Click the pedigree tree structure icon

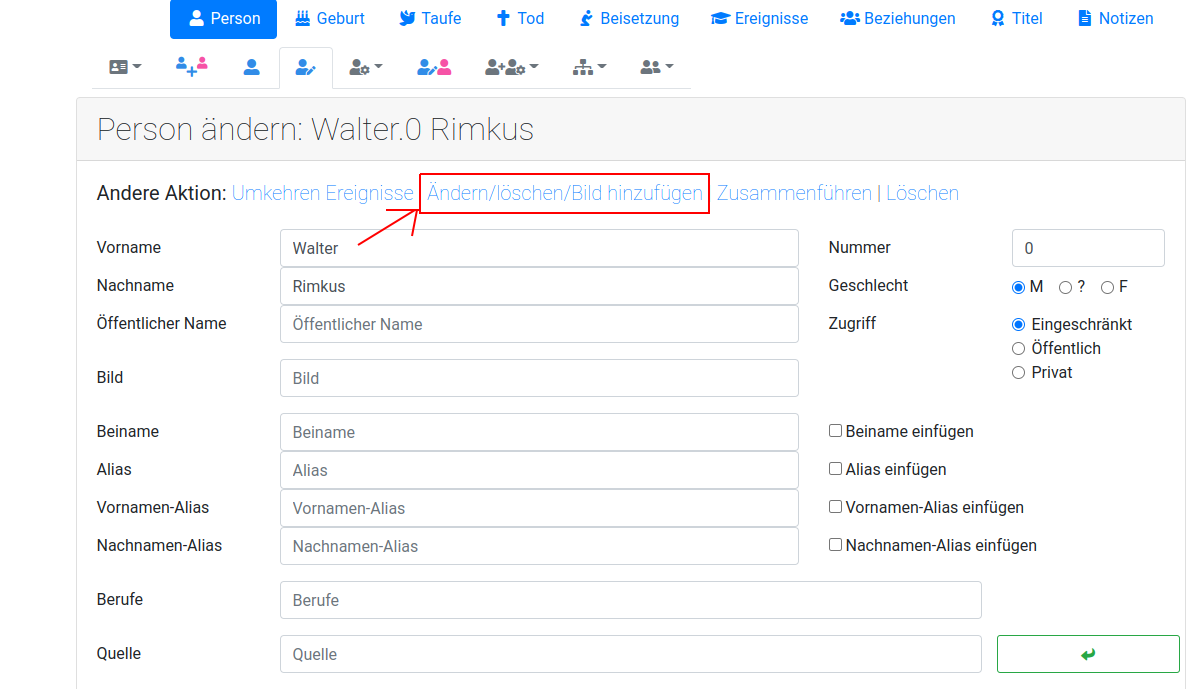582,66
